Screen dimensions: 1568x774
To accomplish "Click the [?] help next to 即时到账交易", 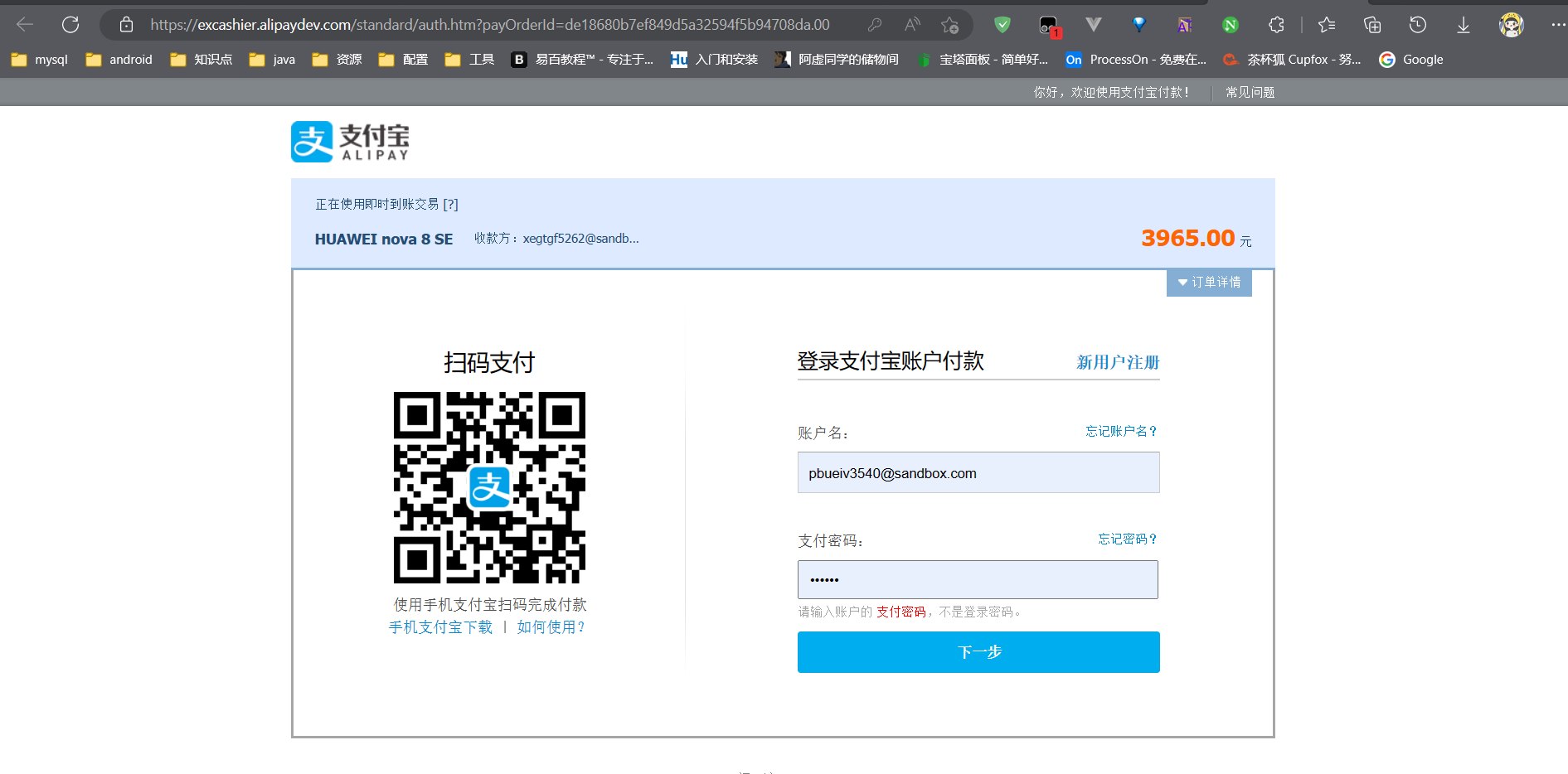I will (450, 204).
